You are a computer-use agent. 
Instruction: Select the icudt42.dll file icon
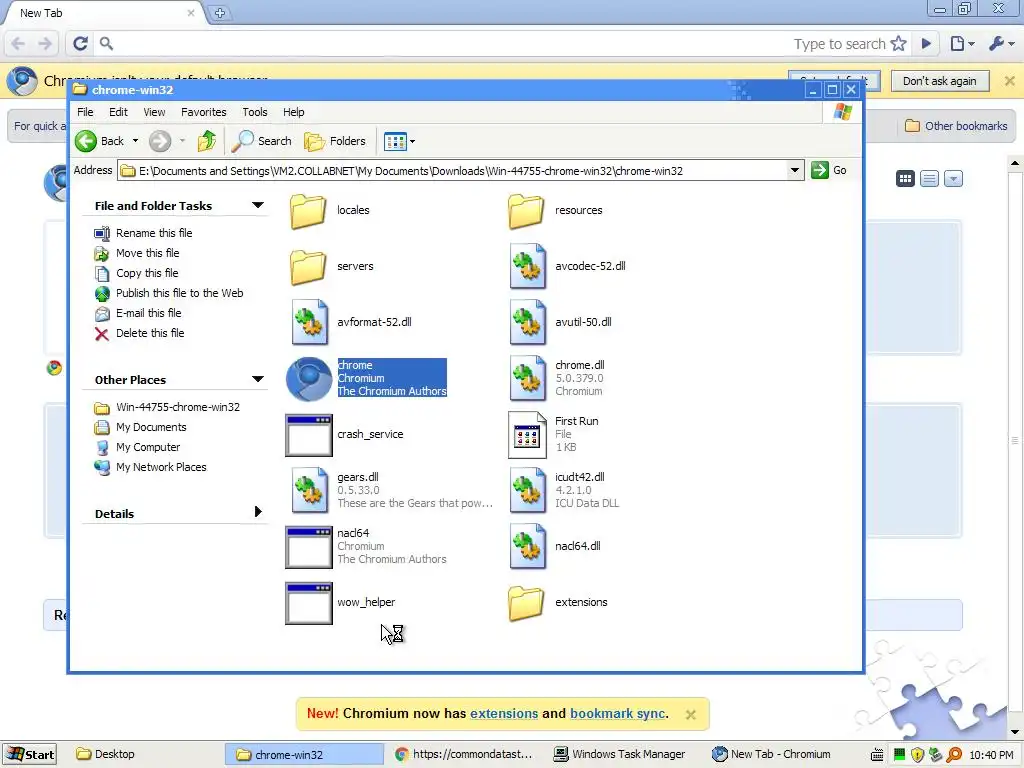tap(528, 490)
